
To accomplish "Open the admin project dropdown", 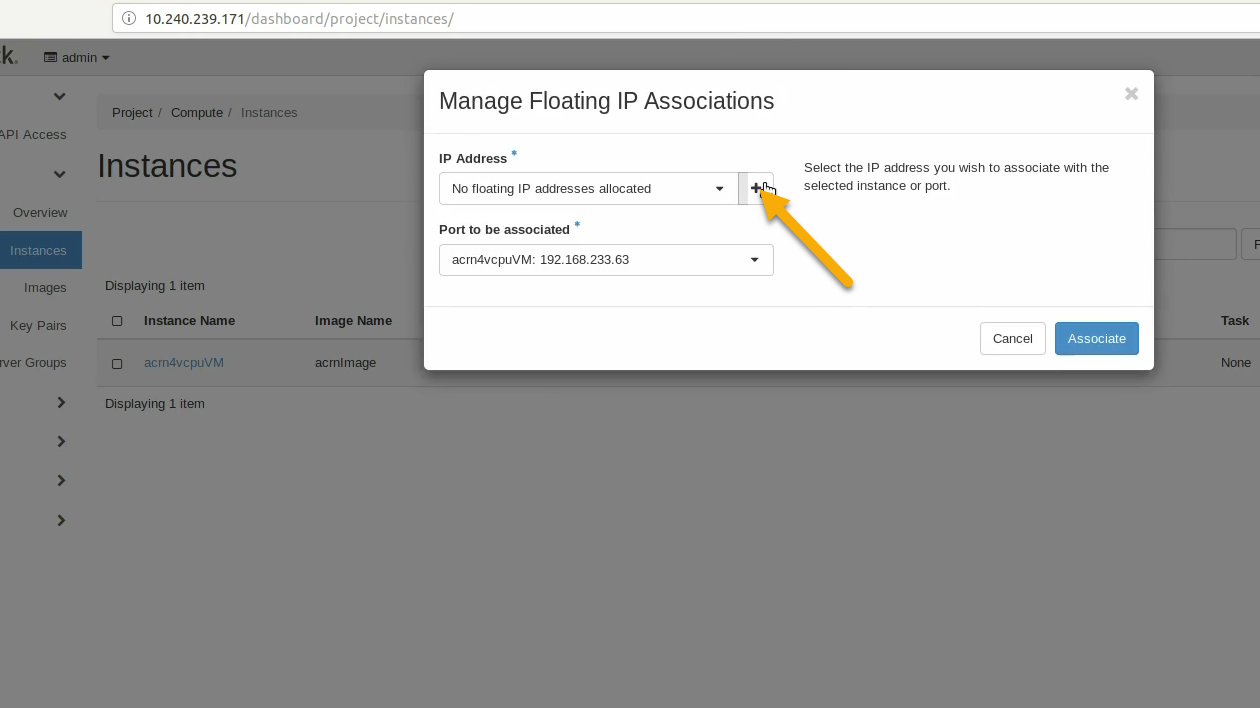I will coord(77,58).
